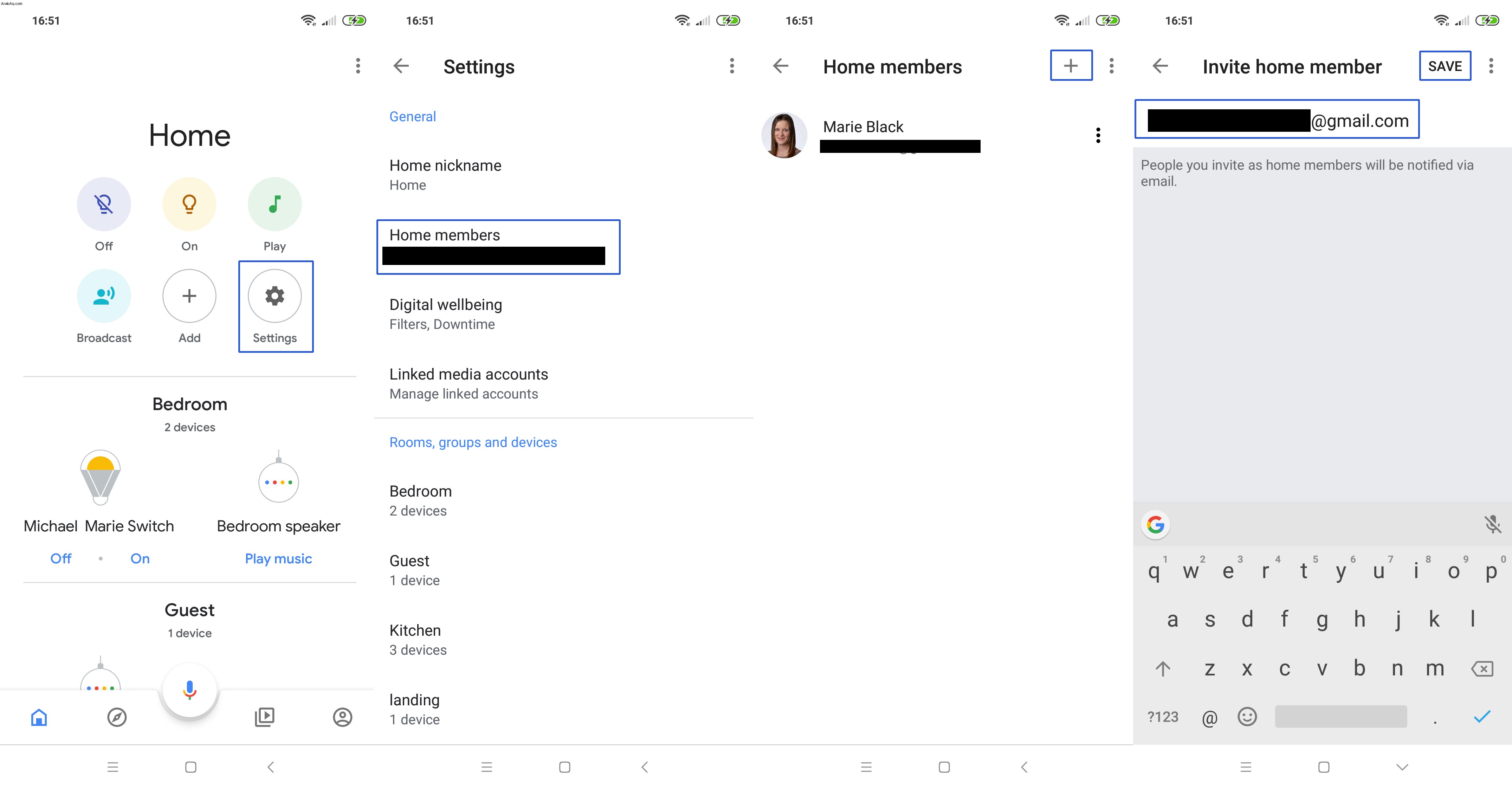Open the Home nickname setting
The image size is (1512, 790).
click(563, 175)
